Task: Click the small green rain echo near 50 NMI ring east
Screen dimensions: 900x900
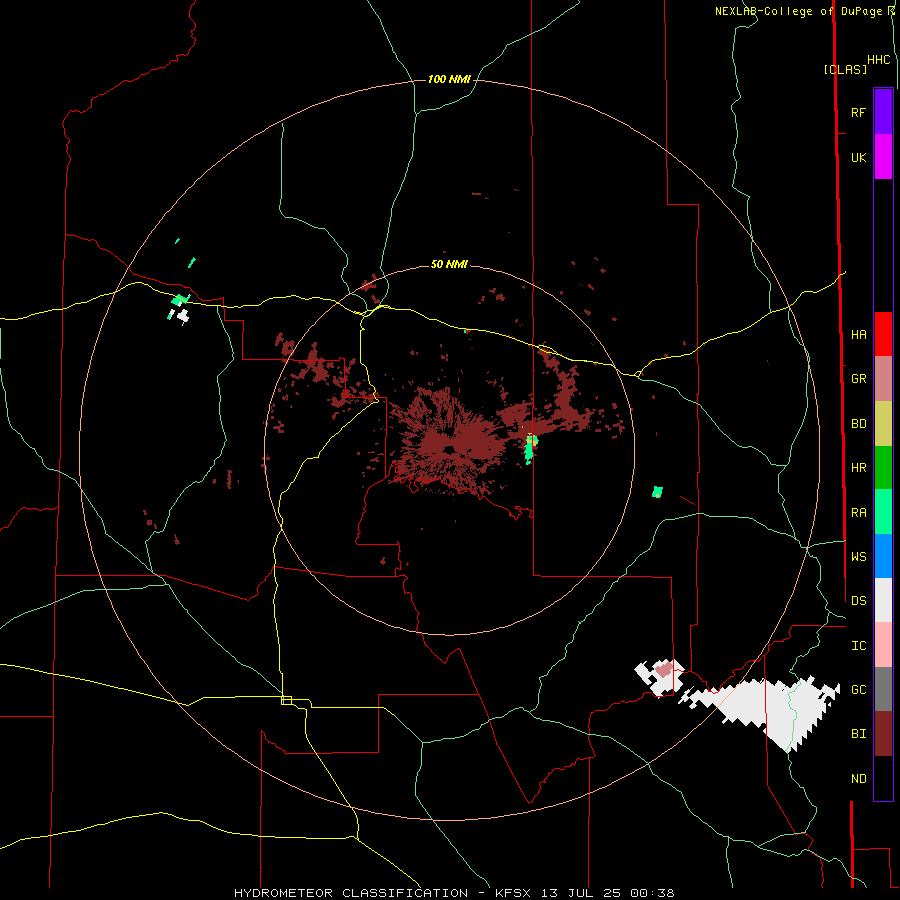Action: 657,492
